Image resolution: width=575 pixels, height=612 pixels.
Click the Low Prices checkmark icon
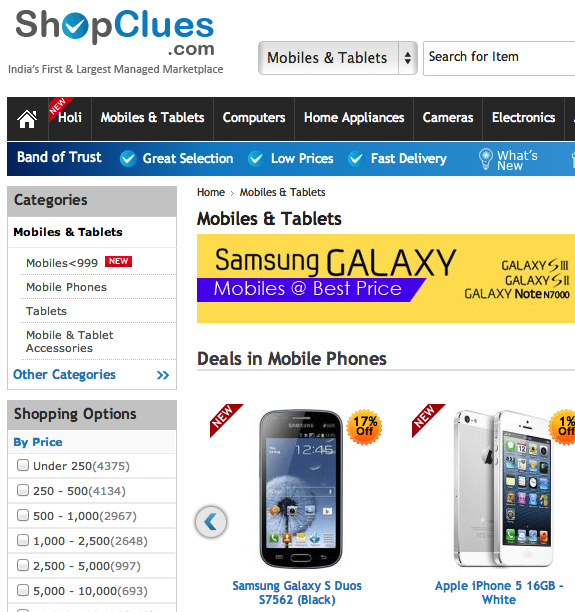click(x=256, y=159)
